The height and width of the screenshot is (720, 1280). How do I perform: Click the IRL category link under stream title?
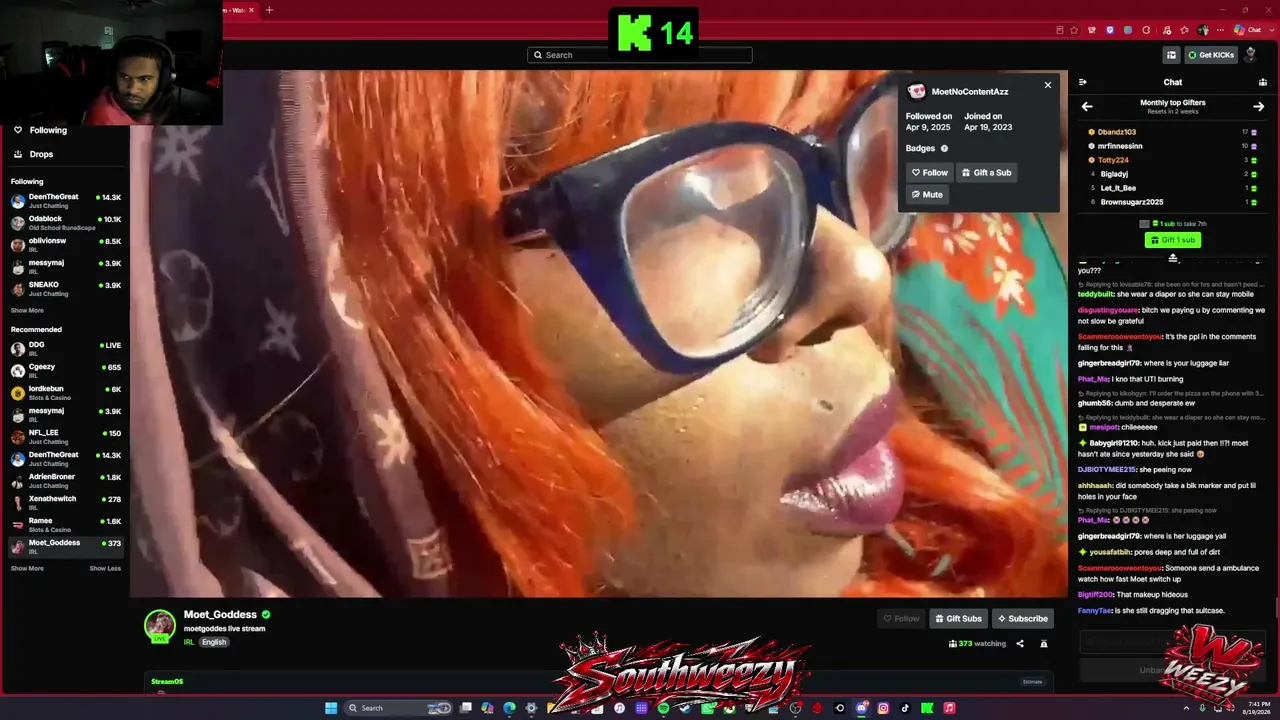click(x=189, y=642)
